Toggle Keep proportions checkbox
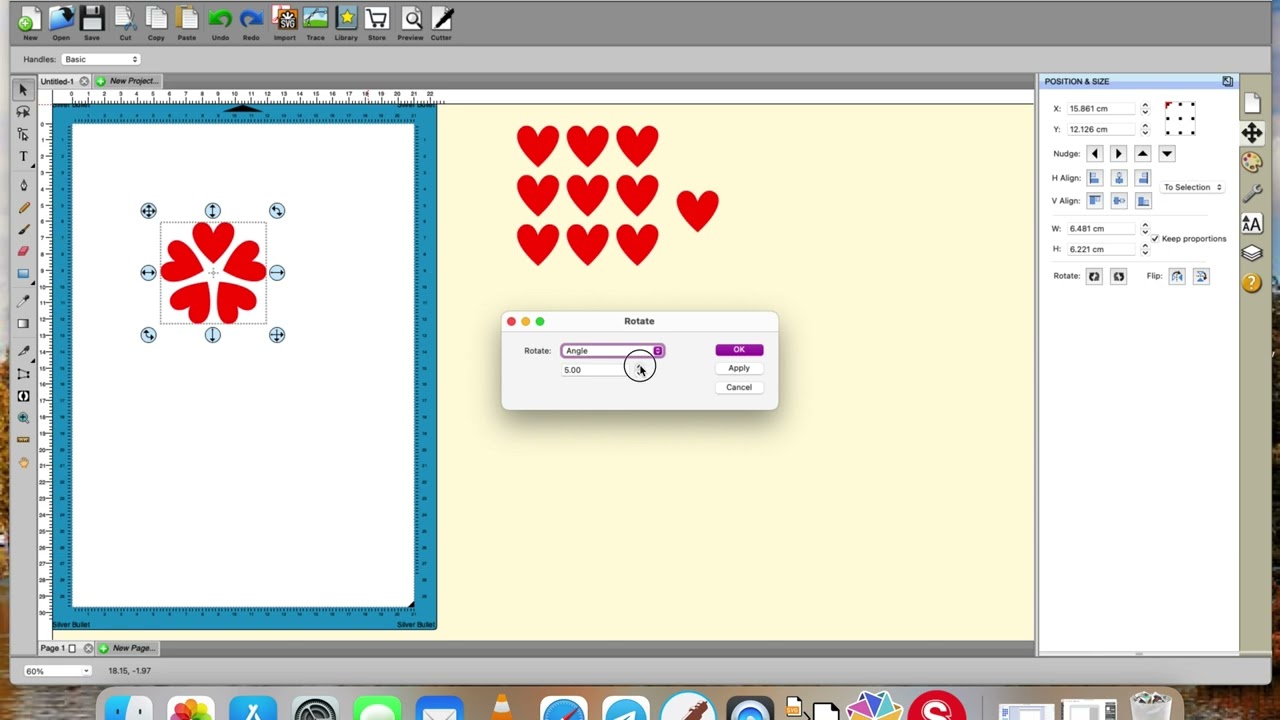This screenshot has width=1280, height=720. pos(1155,239)
